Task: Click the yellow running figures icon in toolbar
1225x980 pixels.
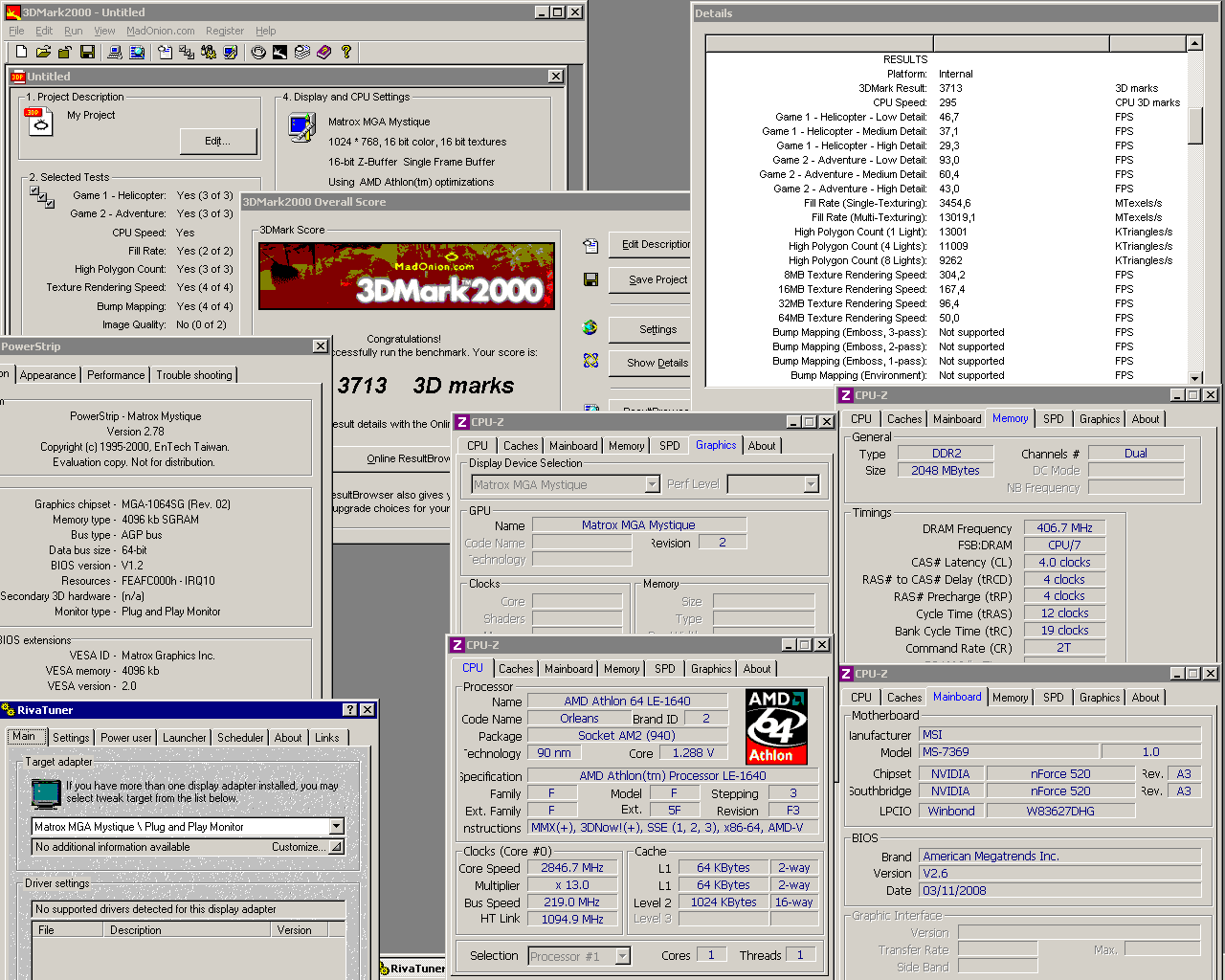Action: coord(209,52)
